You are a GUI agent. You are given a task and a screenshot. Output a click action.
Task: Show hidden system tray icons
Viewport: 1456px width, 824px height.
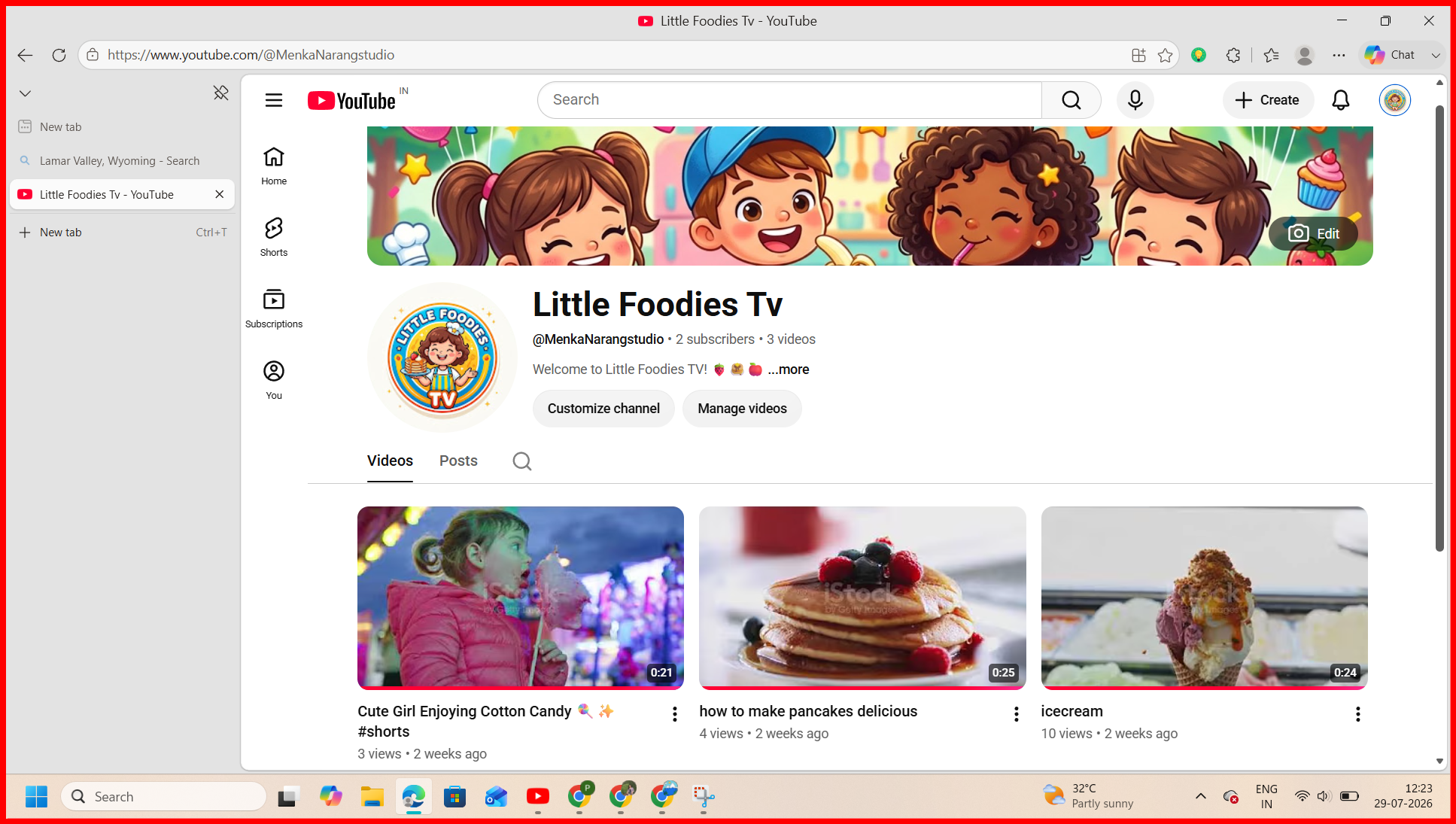click(x=1200, y=796)
